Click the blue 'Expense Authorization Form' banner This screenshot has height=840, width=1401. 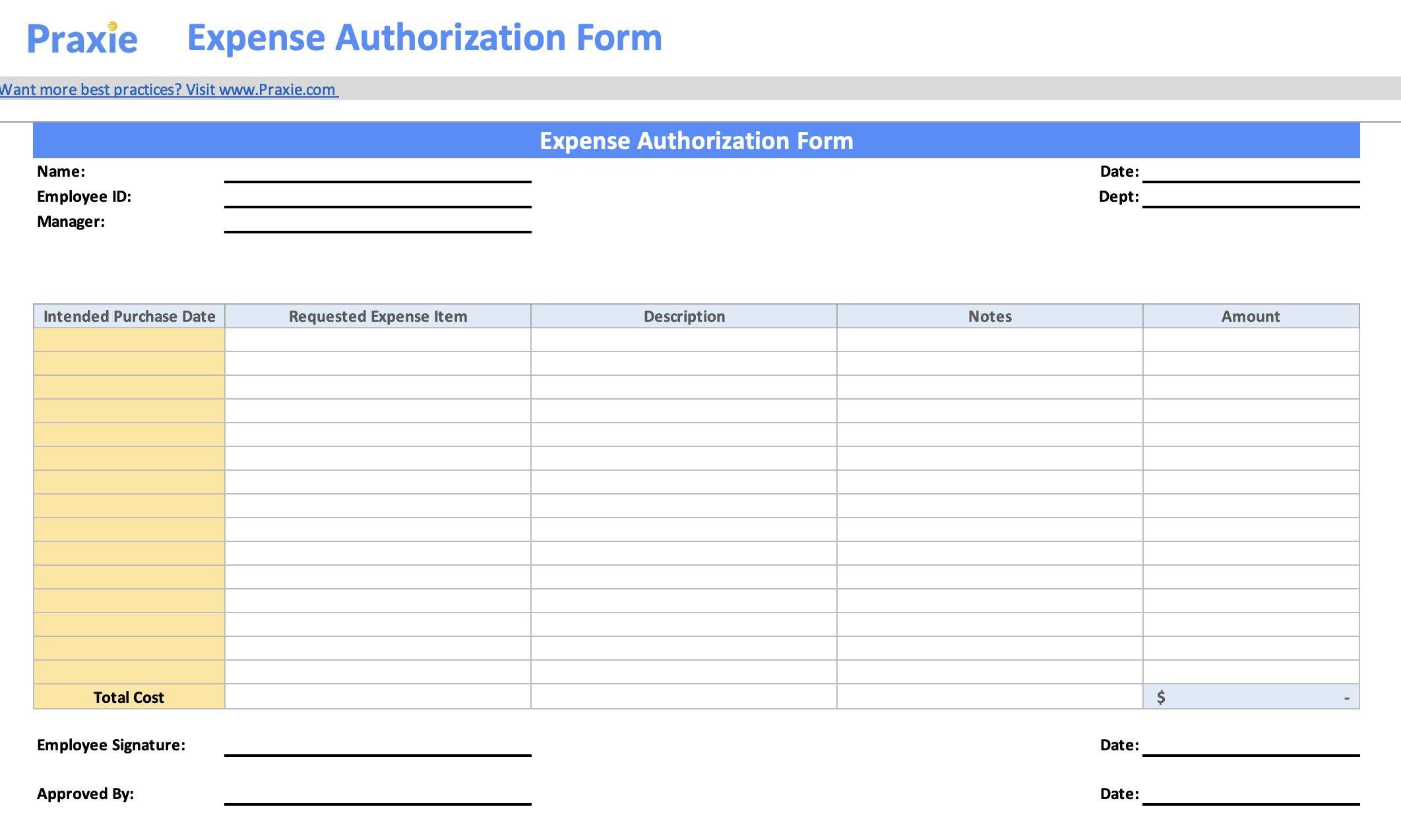697,140
